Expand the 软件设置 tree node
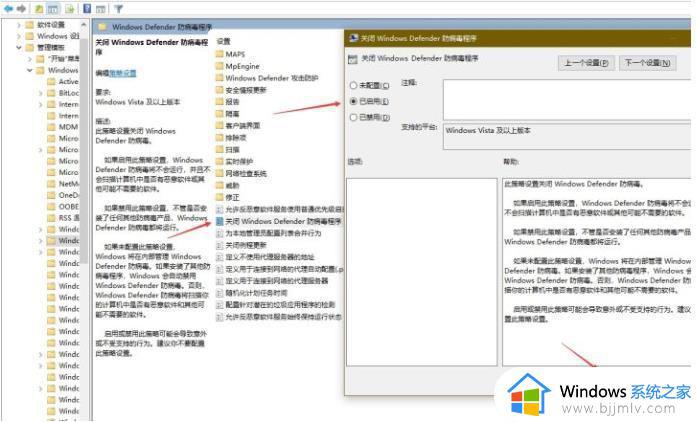This screenshot has height=422, width=696. [17, 23]
